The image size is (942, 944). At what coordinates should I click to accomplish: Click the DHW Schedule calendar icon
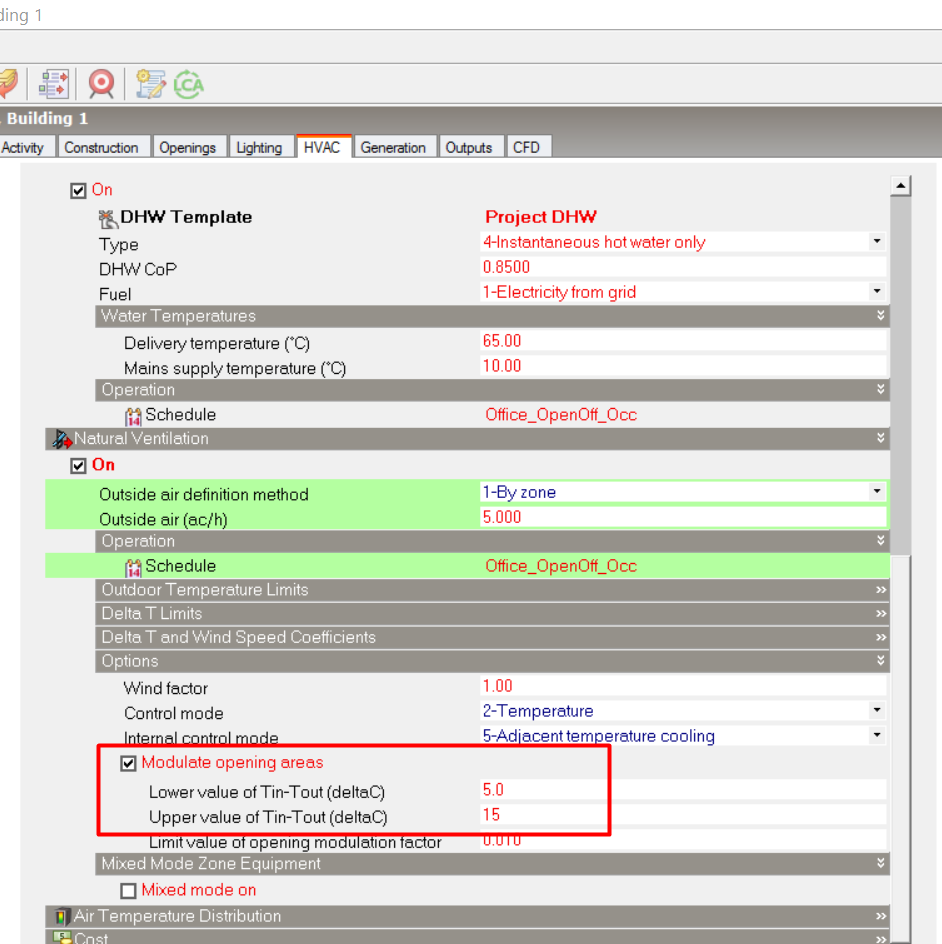pyautogui.click(x=133, y=416)
